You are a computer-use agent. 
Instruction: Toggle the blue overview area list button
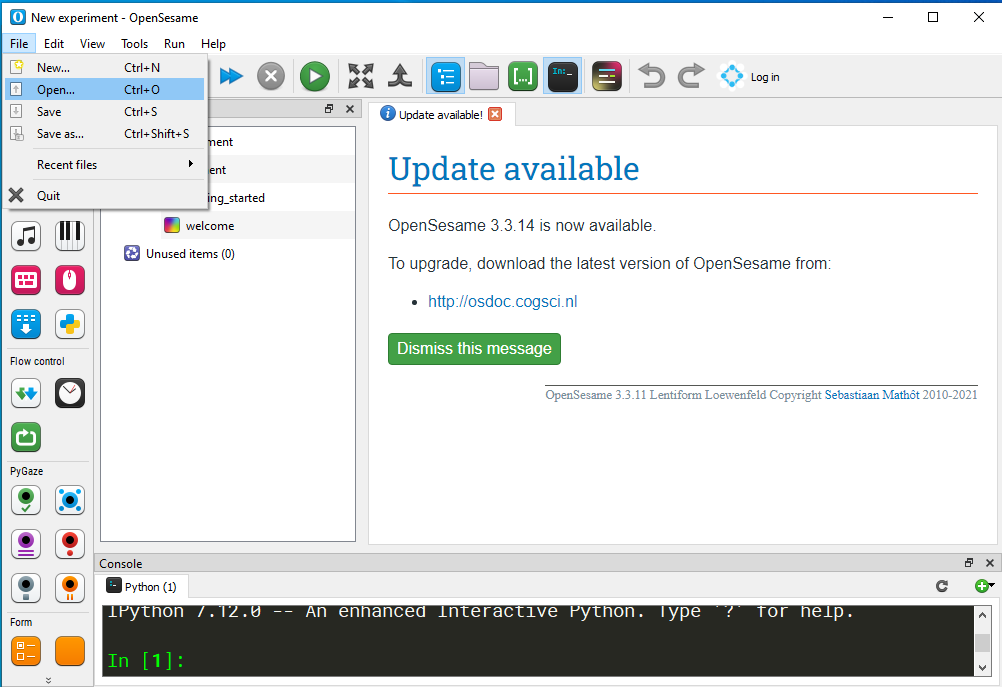447,77
